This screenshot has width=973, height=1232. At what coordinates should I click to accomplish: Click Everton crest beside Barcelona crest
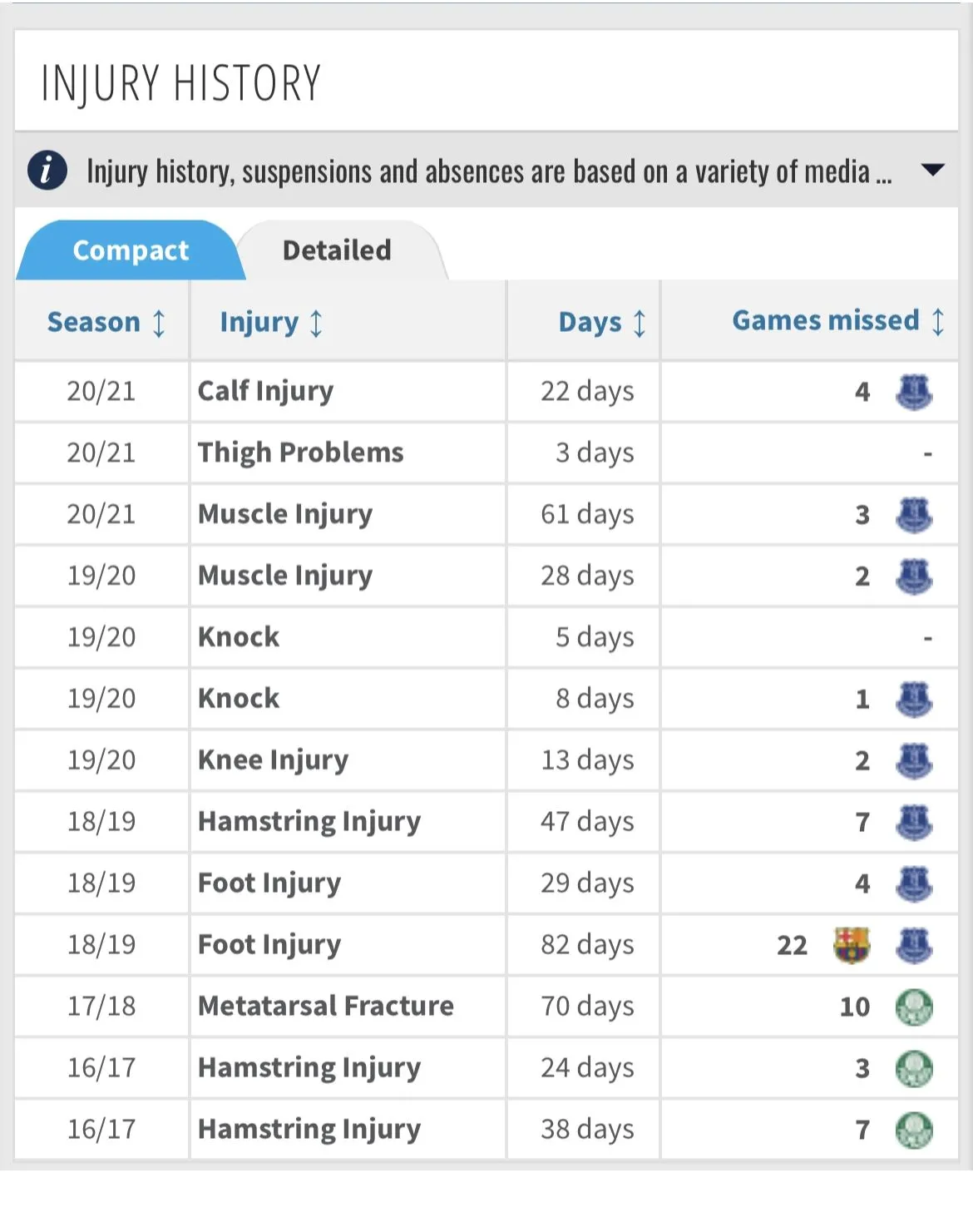click(x=914, y=945)
